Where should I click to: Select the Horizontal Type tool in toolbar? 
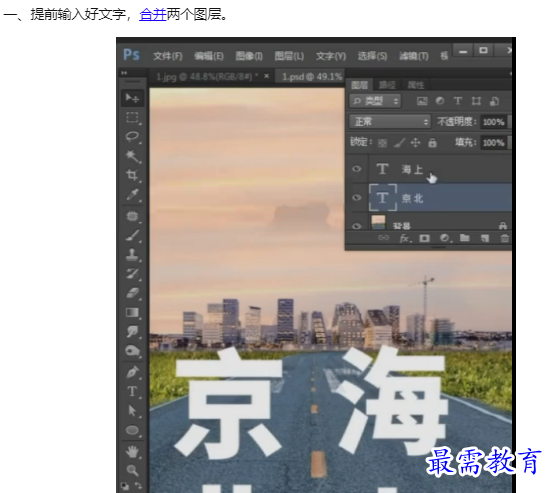point(132,391)
